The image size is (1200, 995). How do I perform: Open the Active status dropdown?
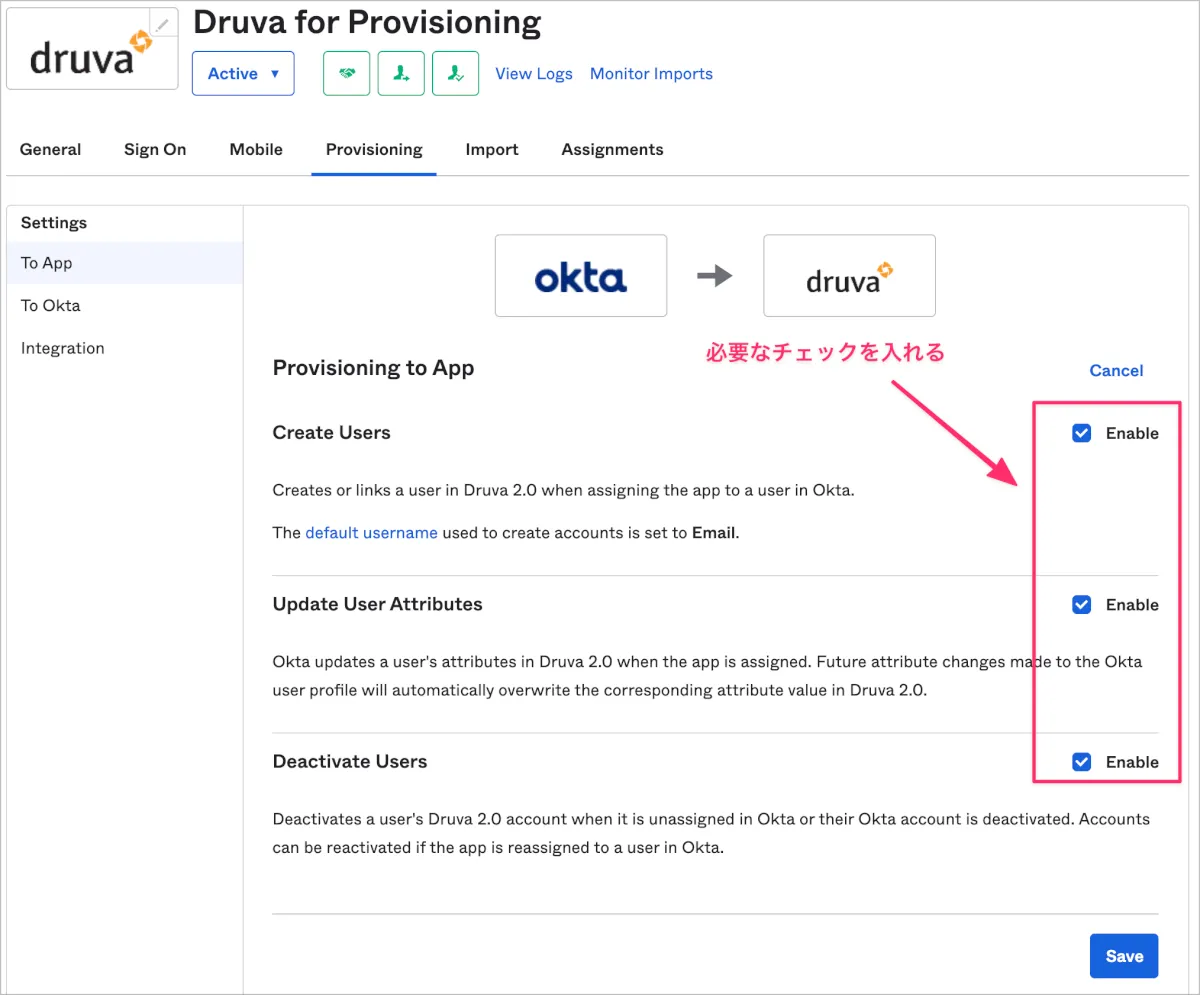click(243, 74)
